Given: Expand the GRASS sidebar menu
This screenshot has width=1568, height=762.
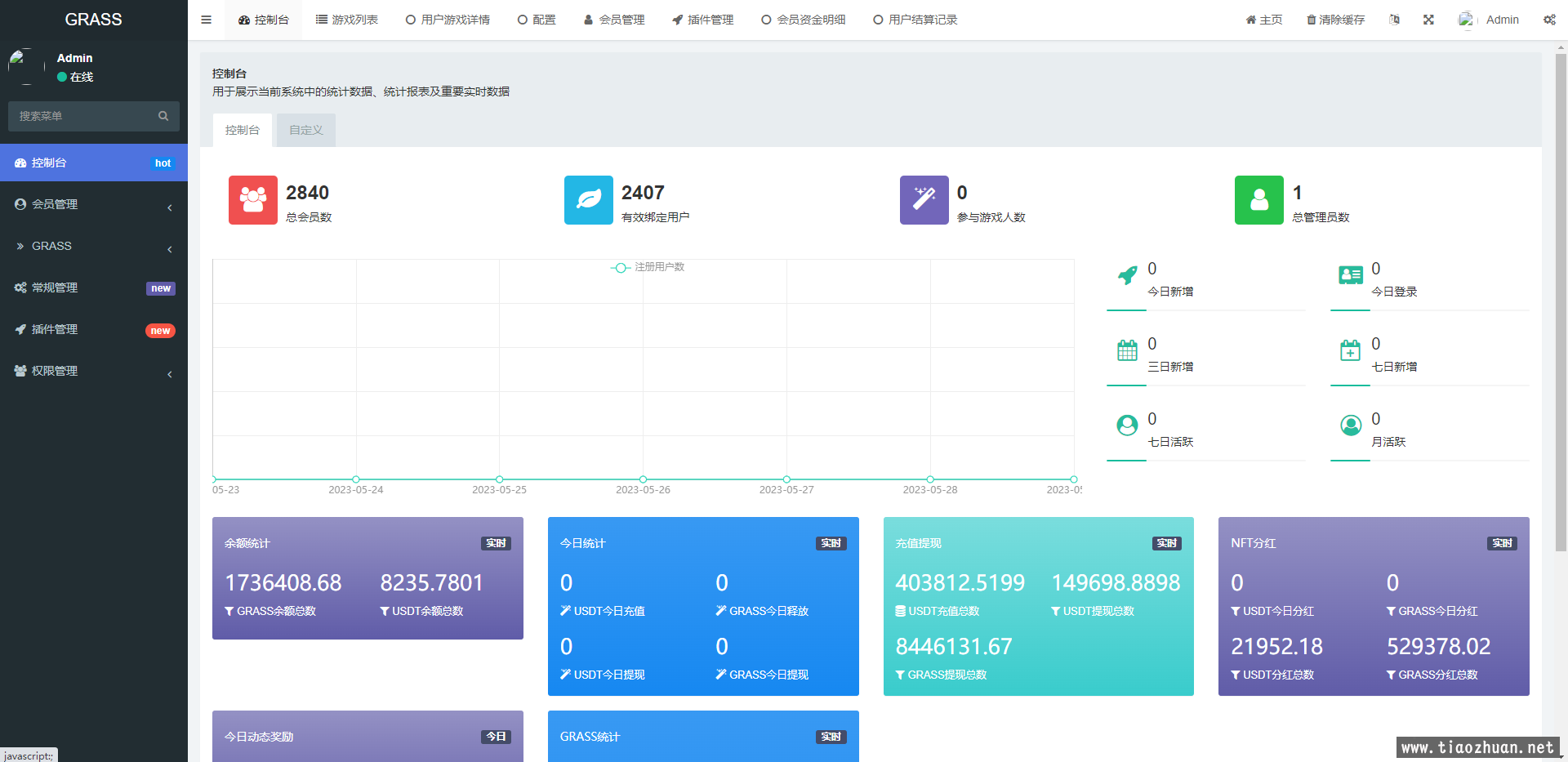Looking at the screenshot, I should click(94, 246).
